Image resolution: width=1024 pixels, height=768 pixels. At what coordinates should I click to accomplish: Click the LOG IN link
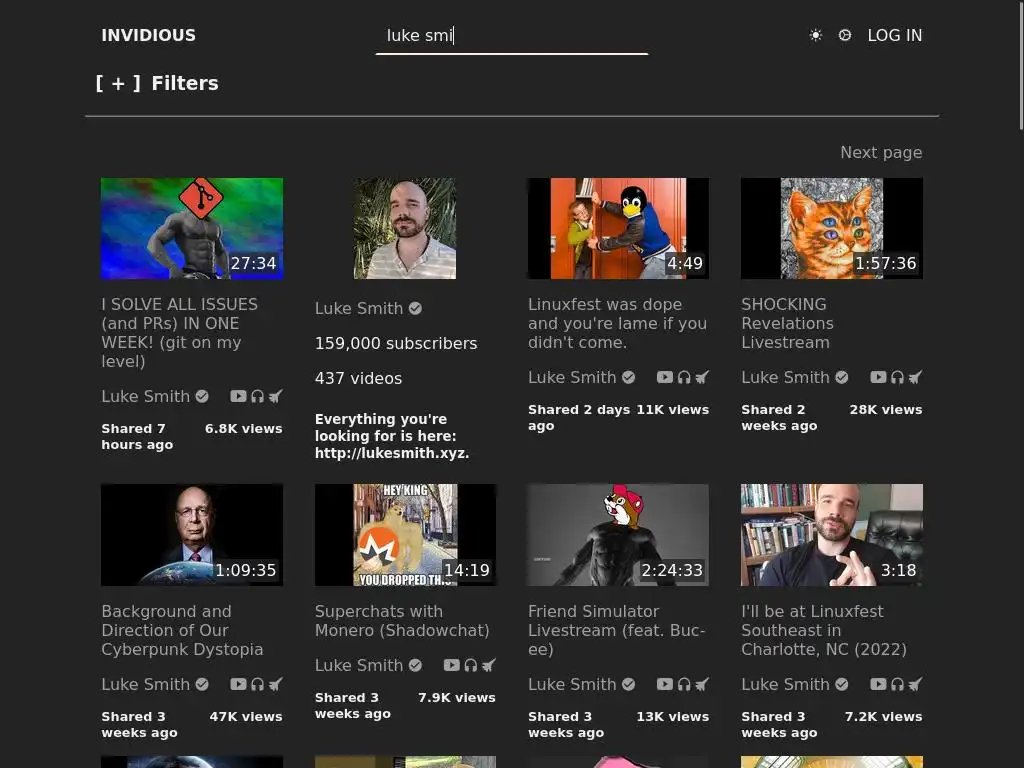(895, 35)
